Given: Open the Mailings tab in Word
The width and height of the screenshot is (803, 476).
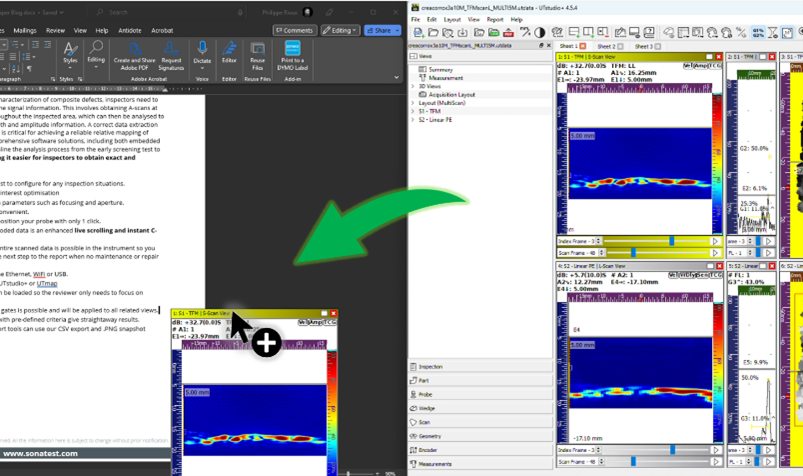Looking at the screenshot, I should tap(25, 30).
